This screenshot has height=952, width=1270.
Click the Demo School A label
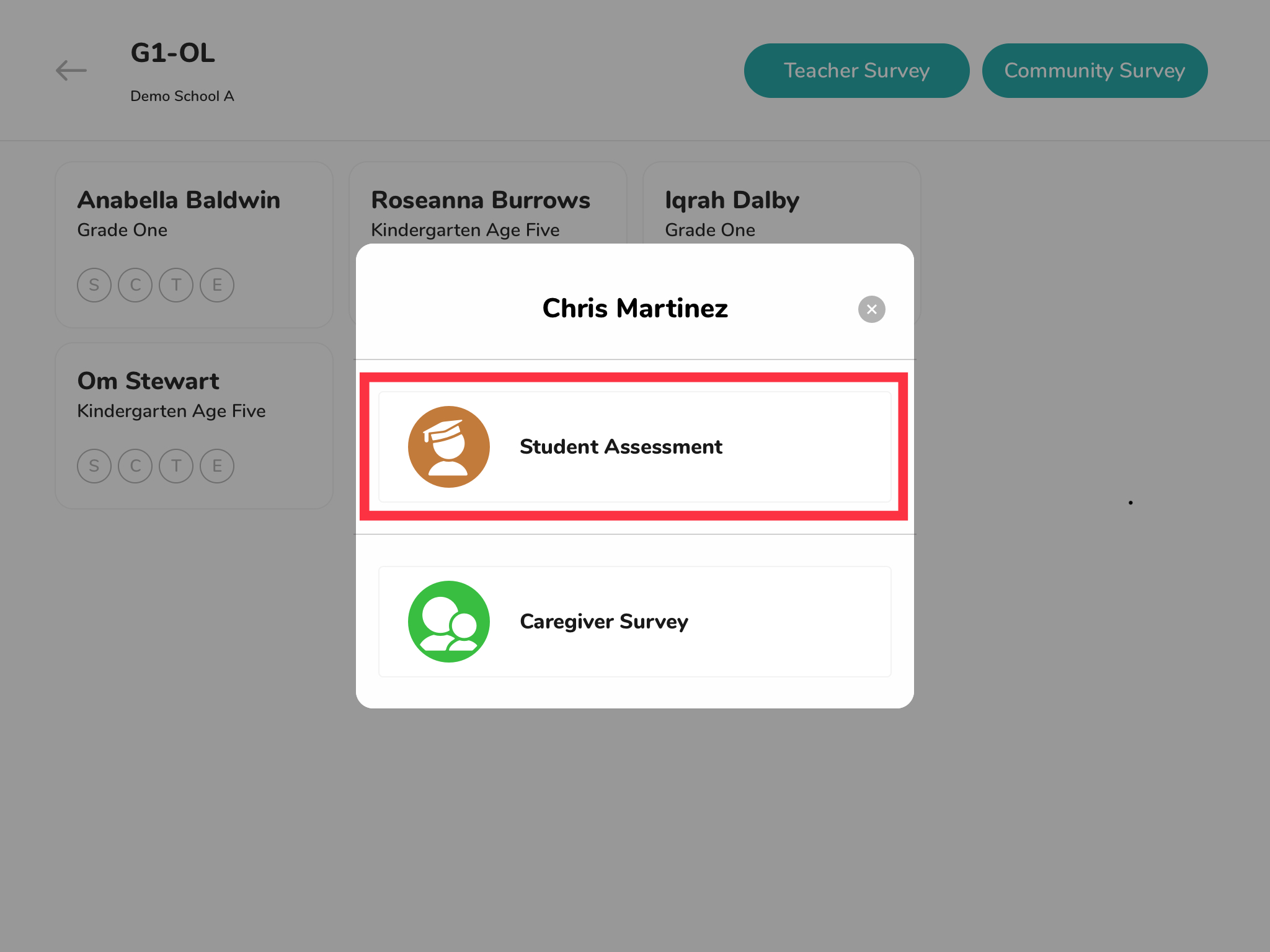pos(182,96)
